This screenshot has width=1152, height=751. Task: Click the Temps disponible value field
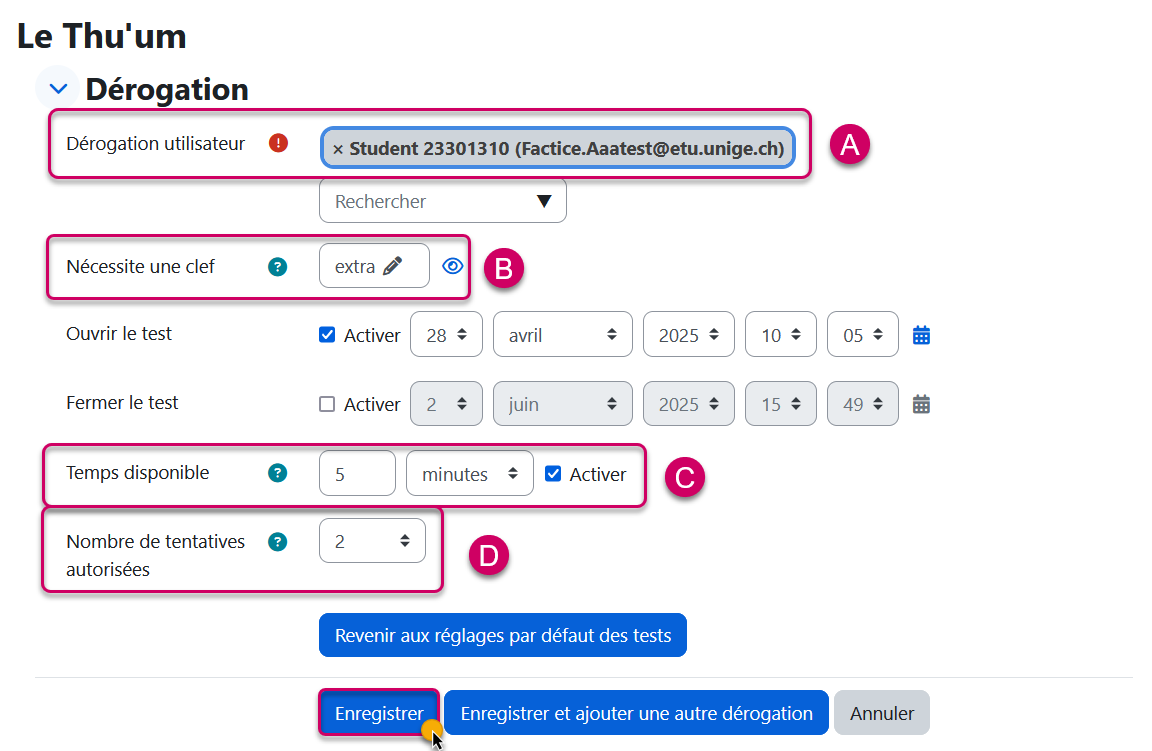point(357,474)
